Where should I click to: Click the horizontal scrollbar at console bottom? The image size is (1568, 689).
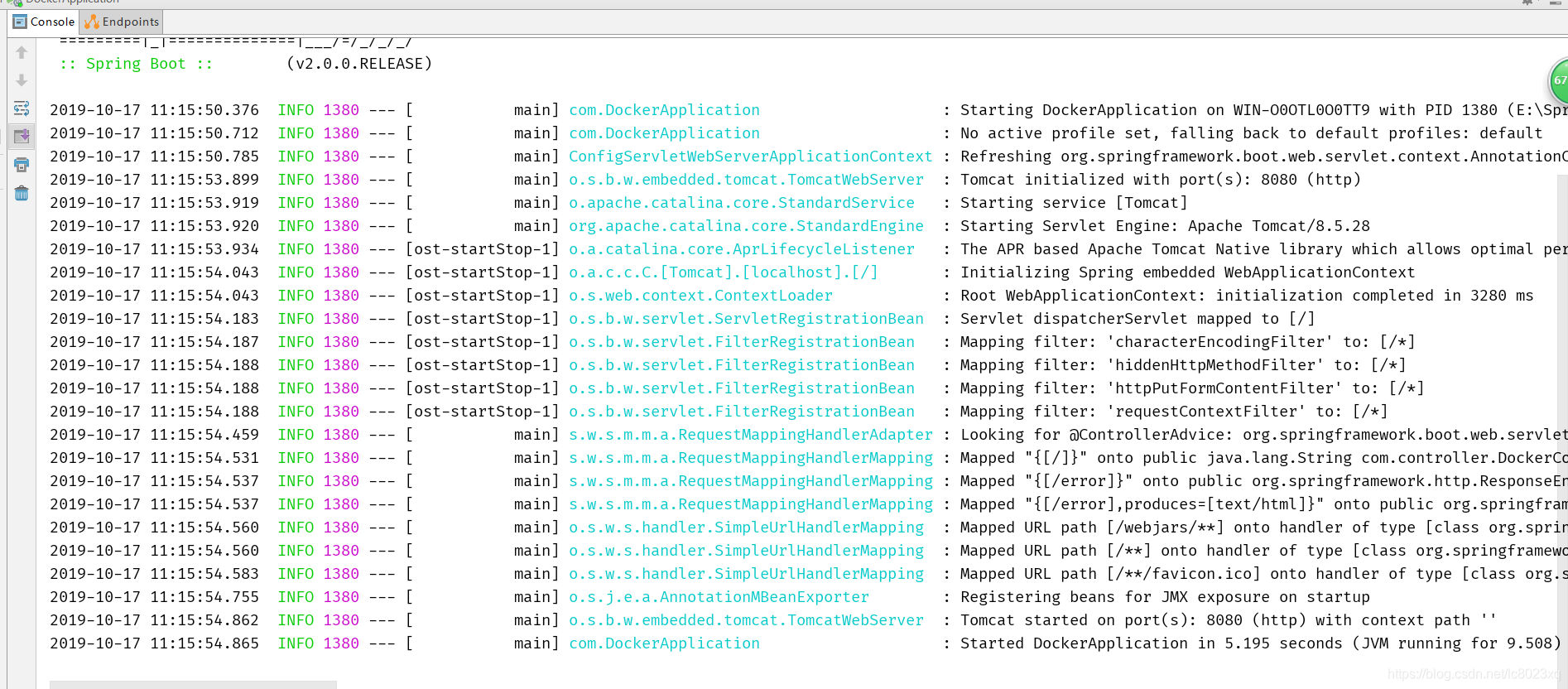click(193, 685)
